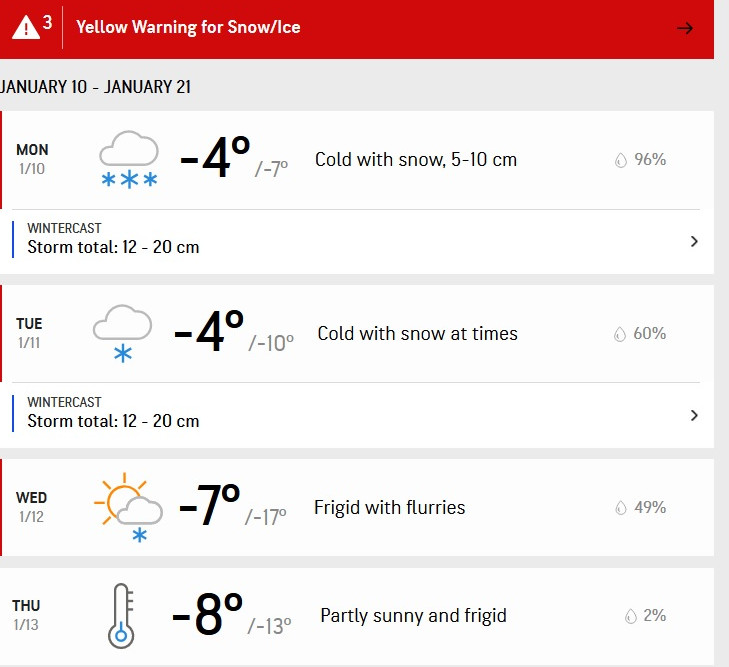The image size is (729, 667).
Task: Click the warning triangle alert icon
Action: (x=26, y=27)
